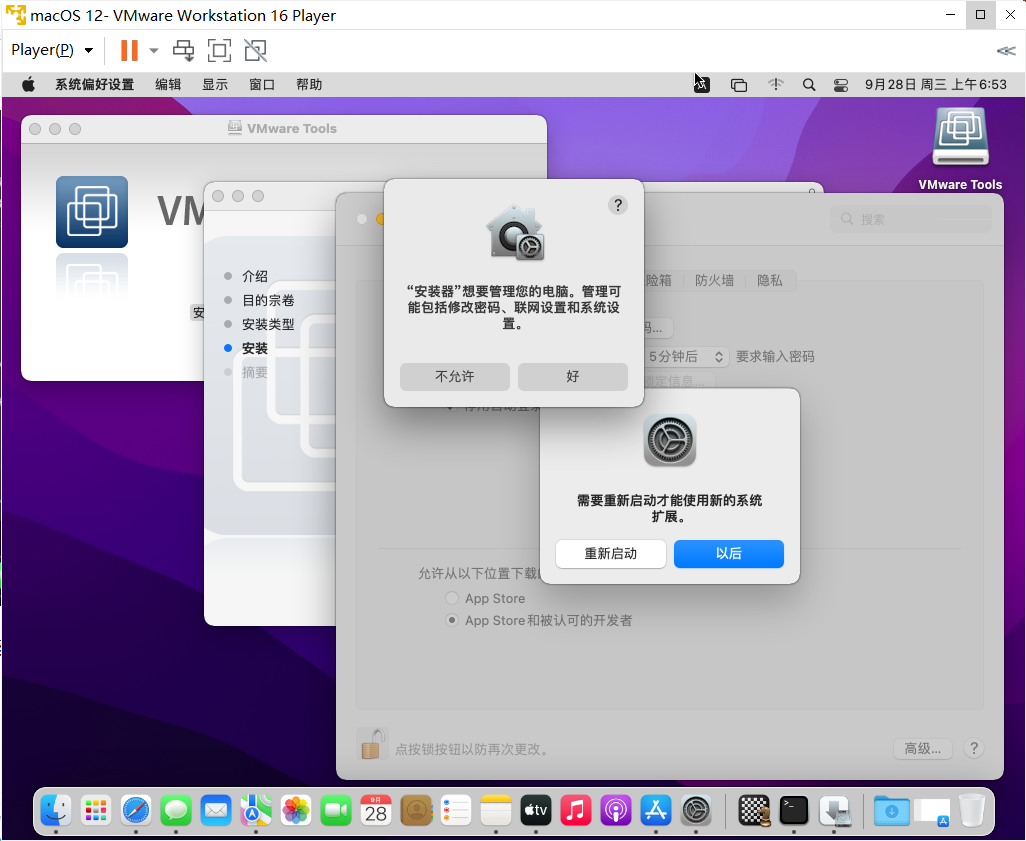The width and height of the screenshot is (1026, 841).
Task: Open Control Center icon
Action: pos(841,85)
